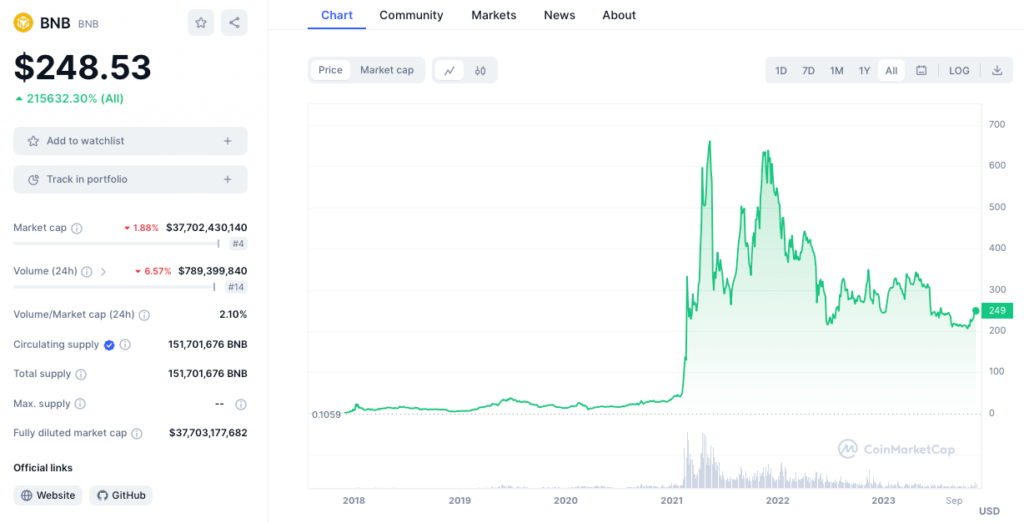This screenshot has height=523, width=1024.
Task: Switch to the News tab
Action: [x=560, y=15]
